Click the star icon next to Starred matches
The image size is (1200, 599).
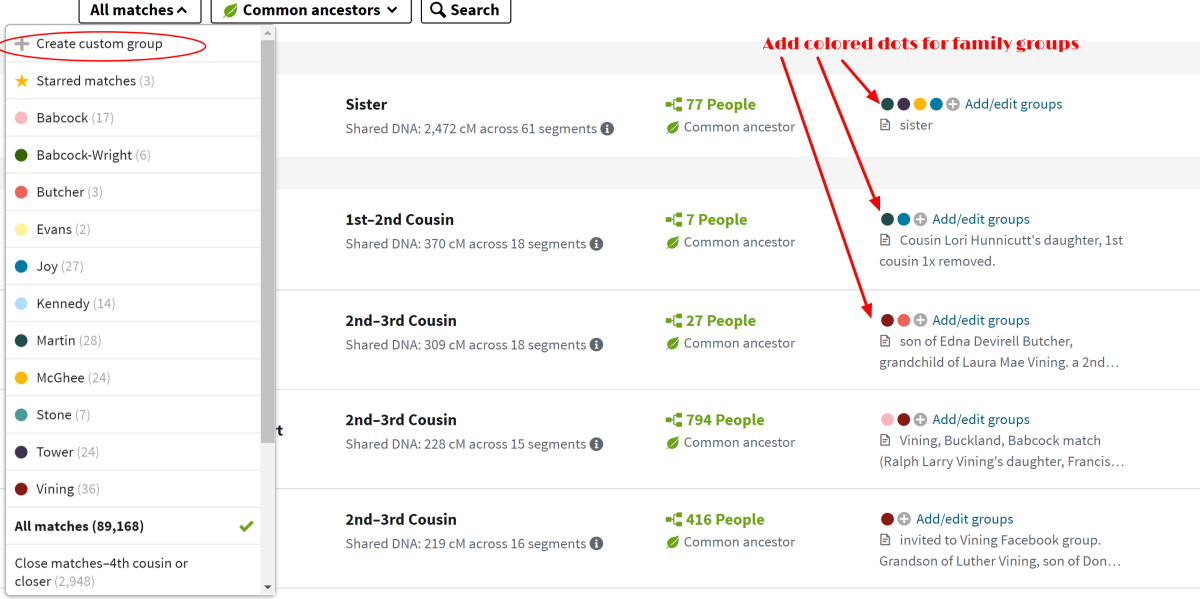tap(23, 81)
